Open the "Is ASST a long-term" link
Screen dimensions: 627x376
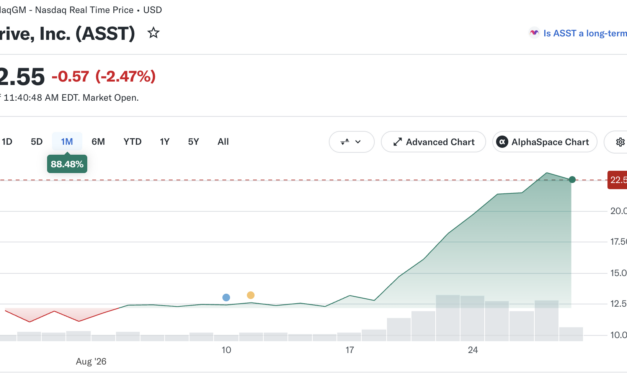585,33
